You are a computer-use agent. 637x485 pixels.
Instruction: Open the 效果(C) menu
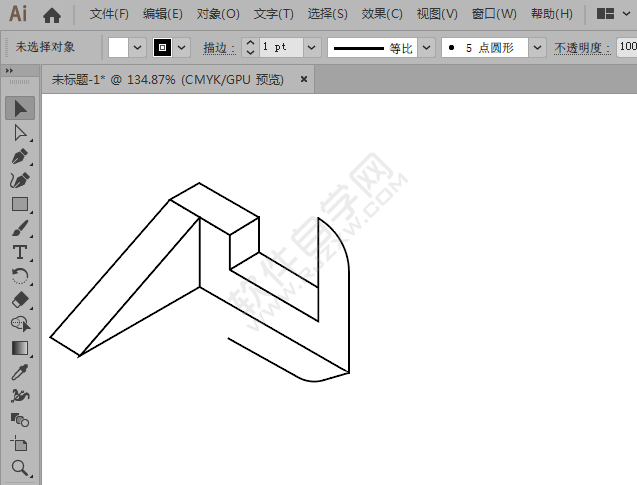click(382, 14)
